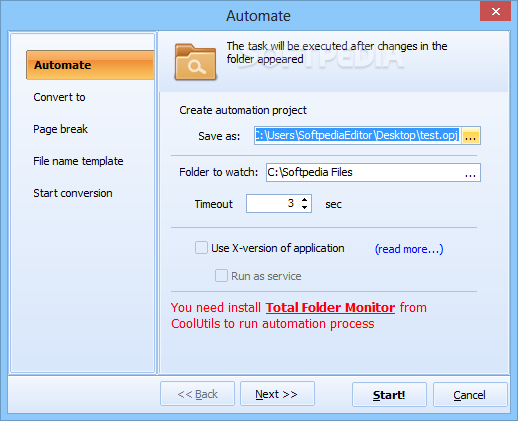
Task: Go to the Next wizard page
Action: pyautogui.click(x=277, y=394)
